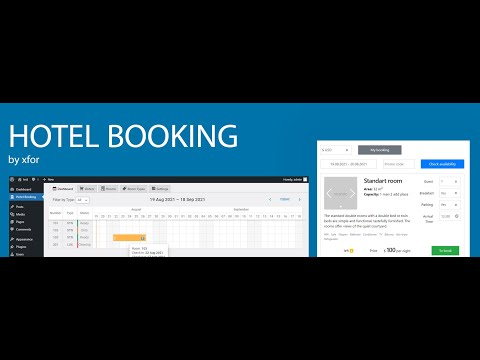Switch to the plugin Dashboard tab
The width and height of the screenshot is (480, 360).
point(63,189)
